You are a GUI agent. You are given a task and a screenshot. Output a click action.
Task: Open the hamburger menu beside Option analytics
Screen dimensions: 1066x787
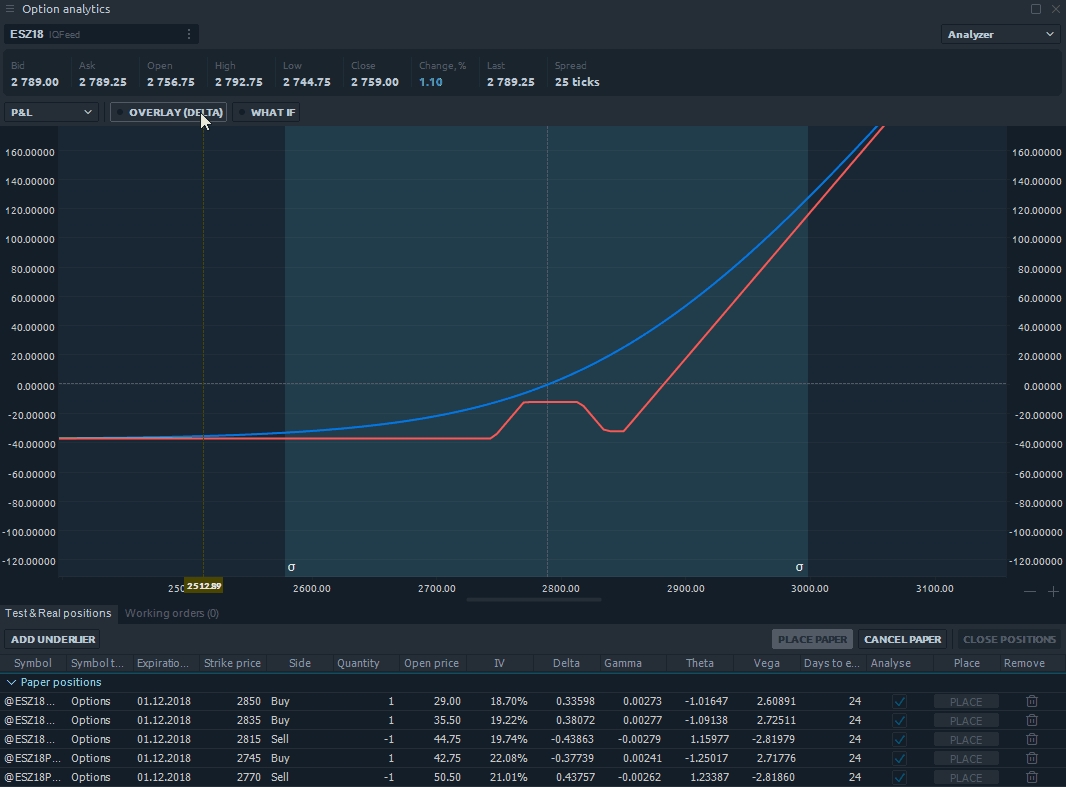pyautogui.click(x=10, y=9)
